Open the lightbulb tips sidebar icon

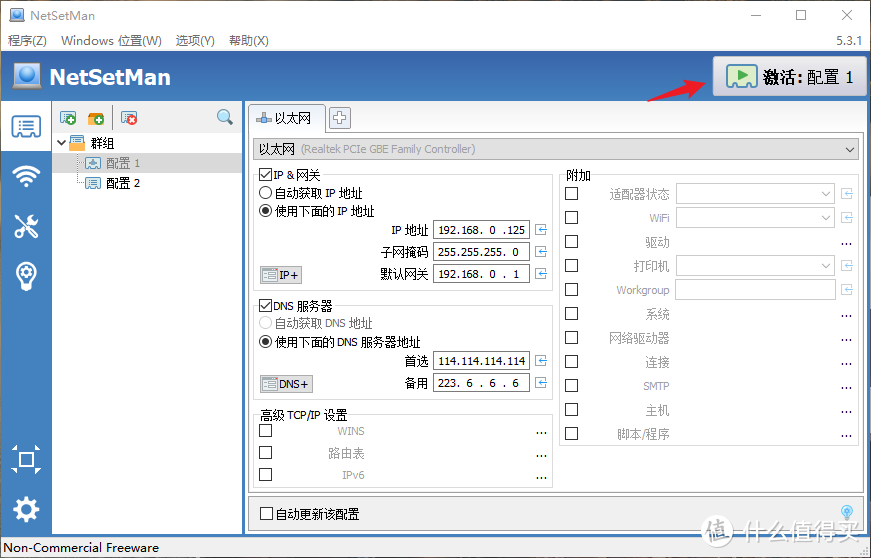tap(26, 276)
